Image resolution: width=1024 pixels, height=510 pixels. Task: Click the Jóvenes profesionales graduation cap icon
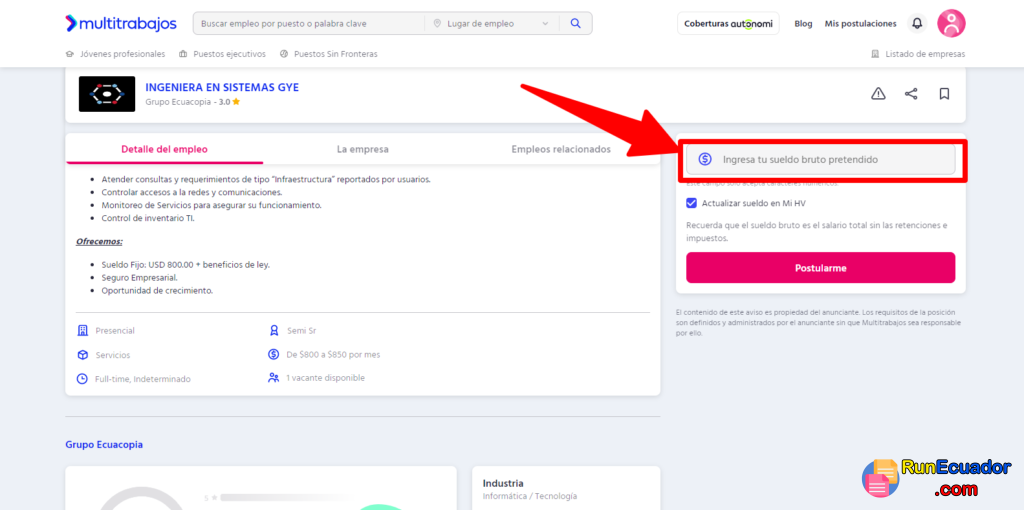[x=70, y=54]
